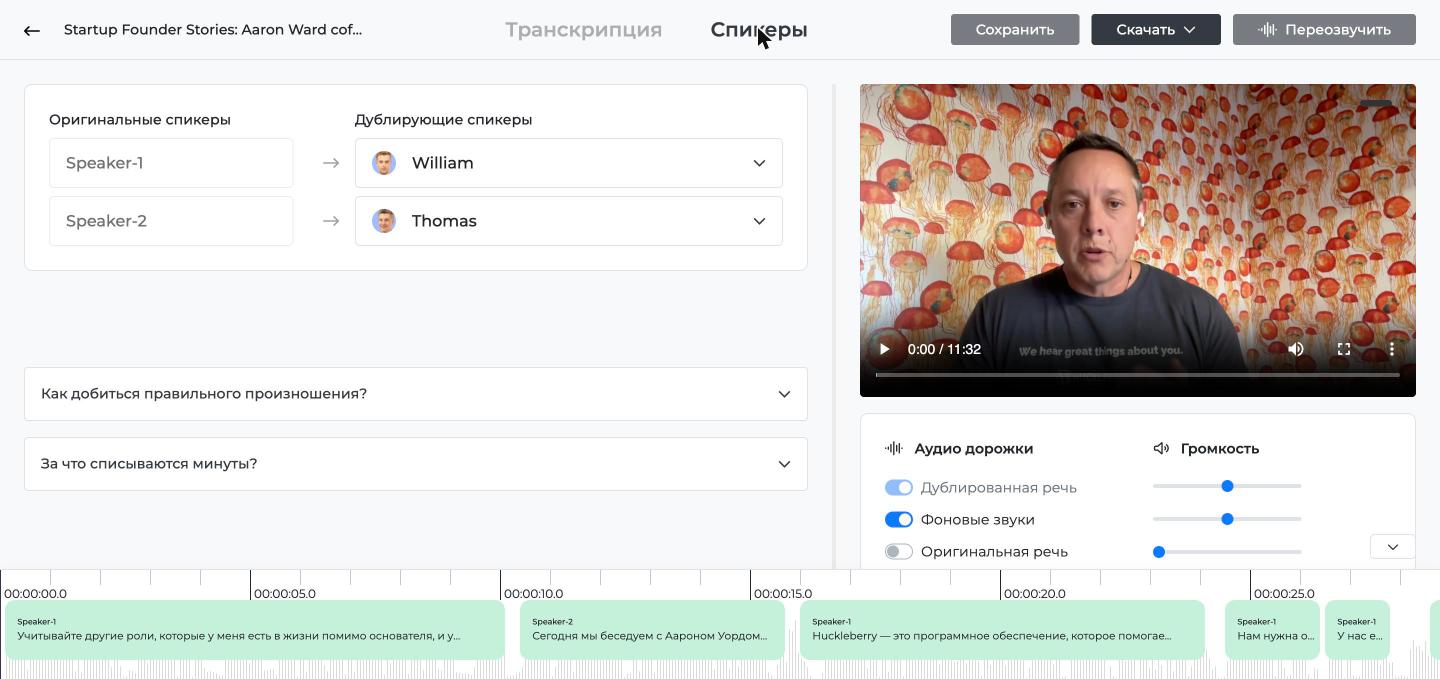The width and height of the screenshot is (1440, 679).
Task: Open the Thomas dubbing speaker dropdown
Action: coord(569,221)
